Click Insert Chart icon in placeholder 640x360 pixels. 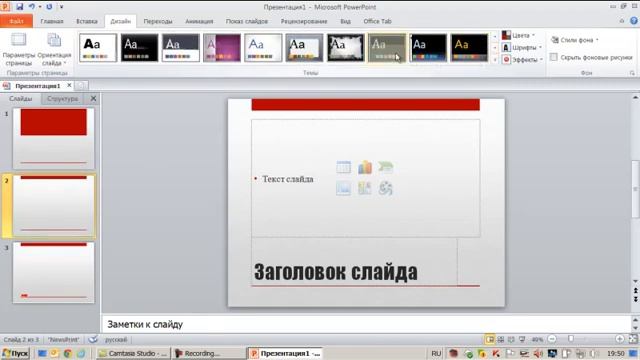coord(364,167)
